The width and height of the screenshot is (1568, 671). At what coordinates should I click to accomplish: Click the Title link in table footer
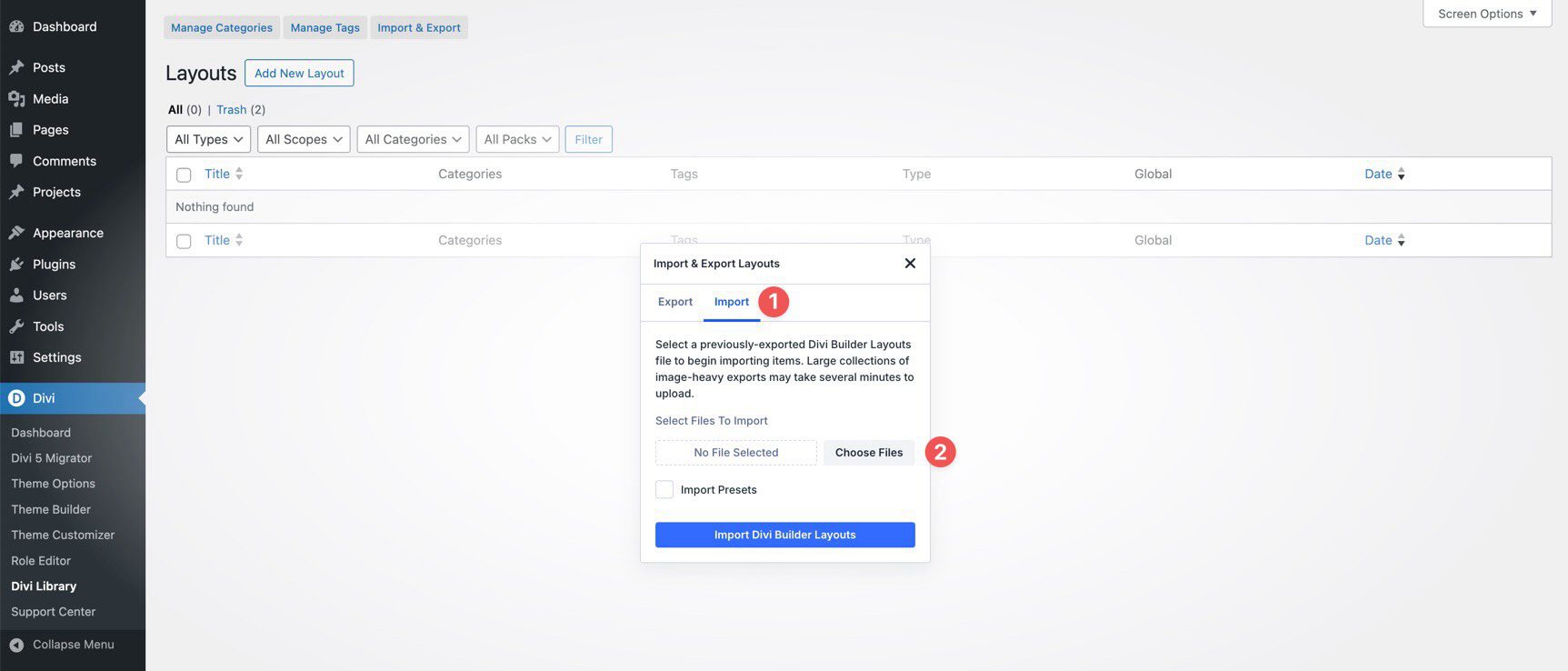(x=217, y=240)
